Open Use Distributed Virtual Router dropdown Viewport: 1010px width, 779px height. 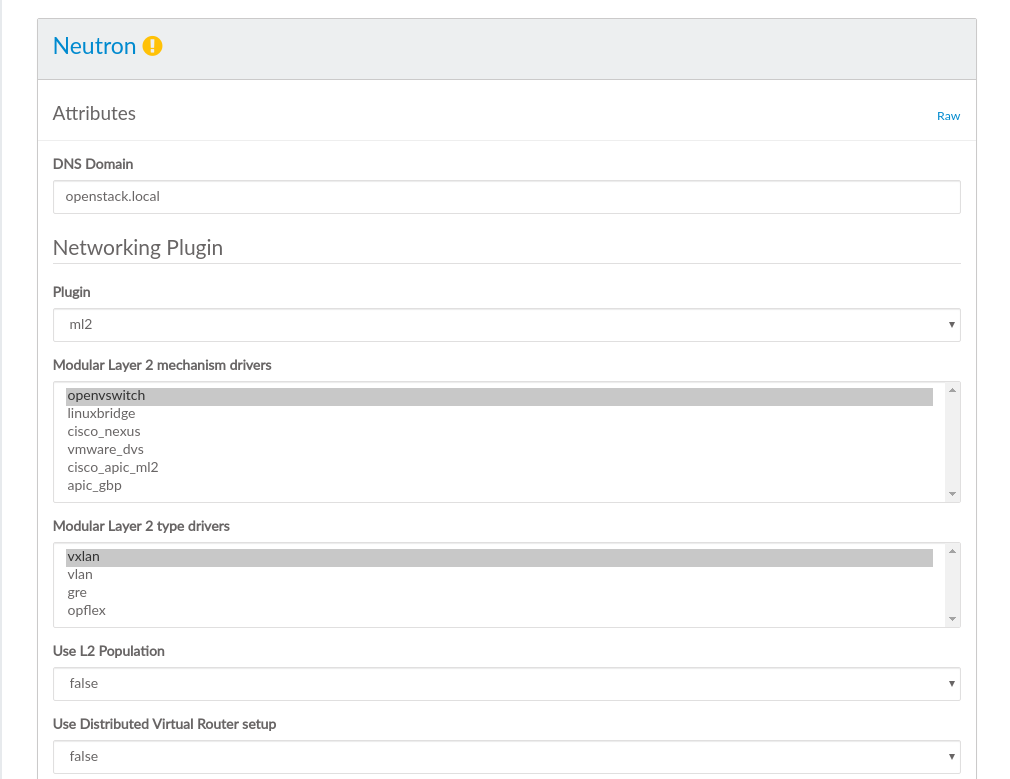pyautogui.click(x=506, y=757)
